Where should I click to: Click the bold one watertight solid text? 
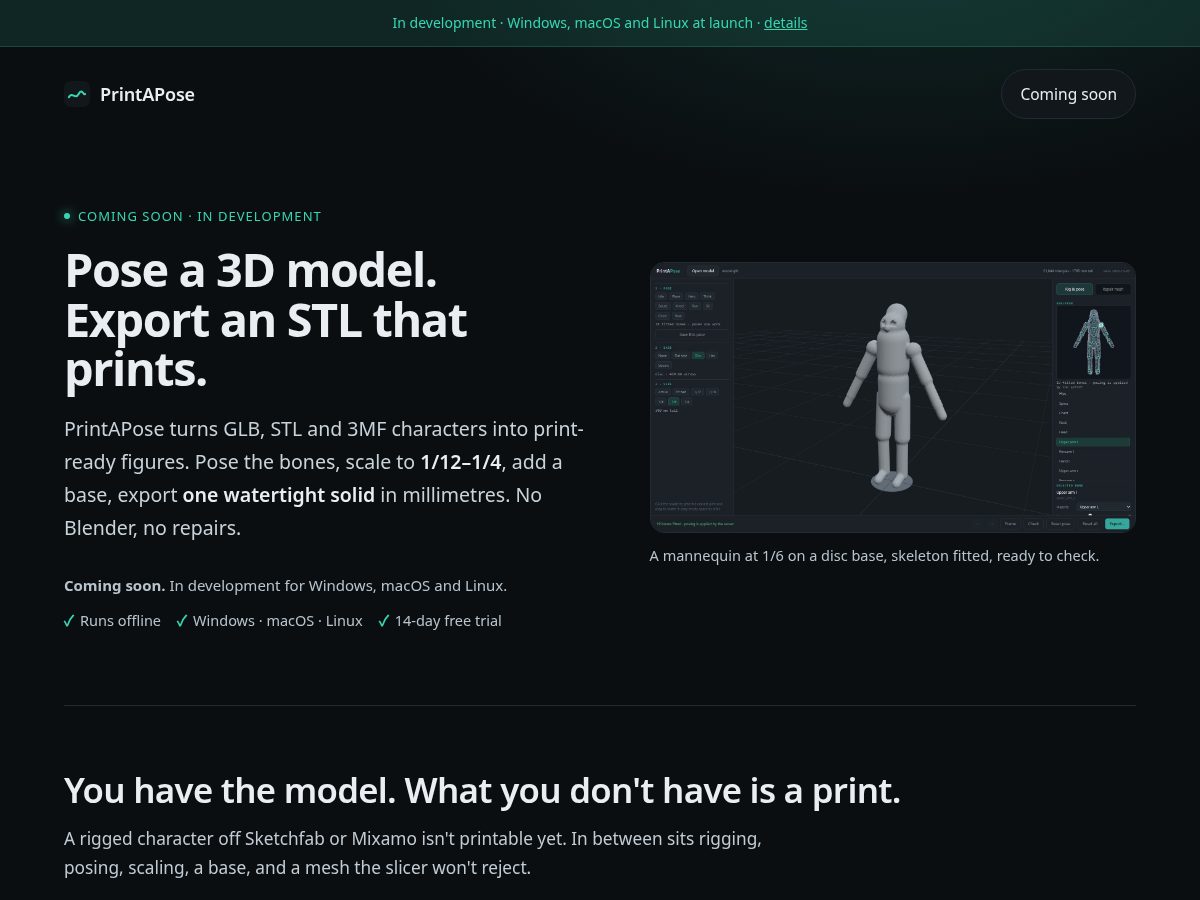279,495
